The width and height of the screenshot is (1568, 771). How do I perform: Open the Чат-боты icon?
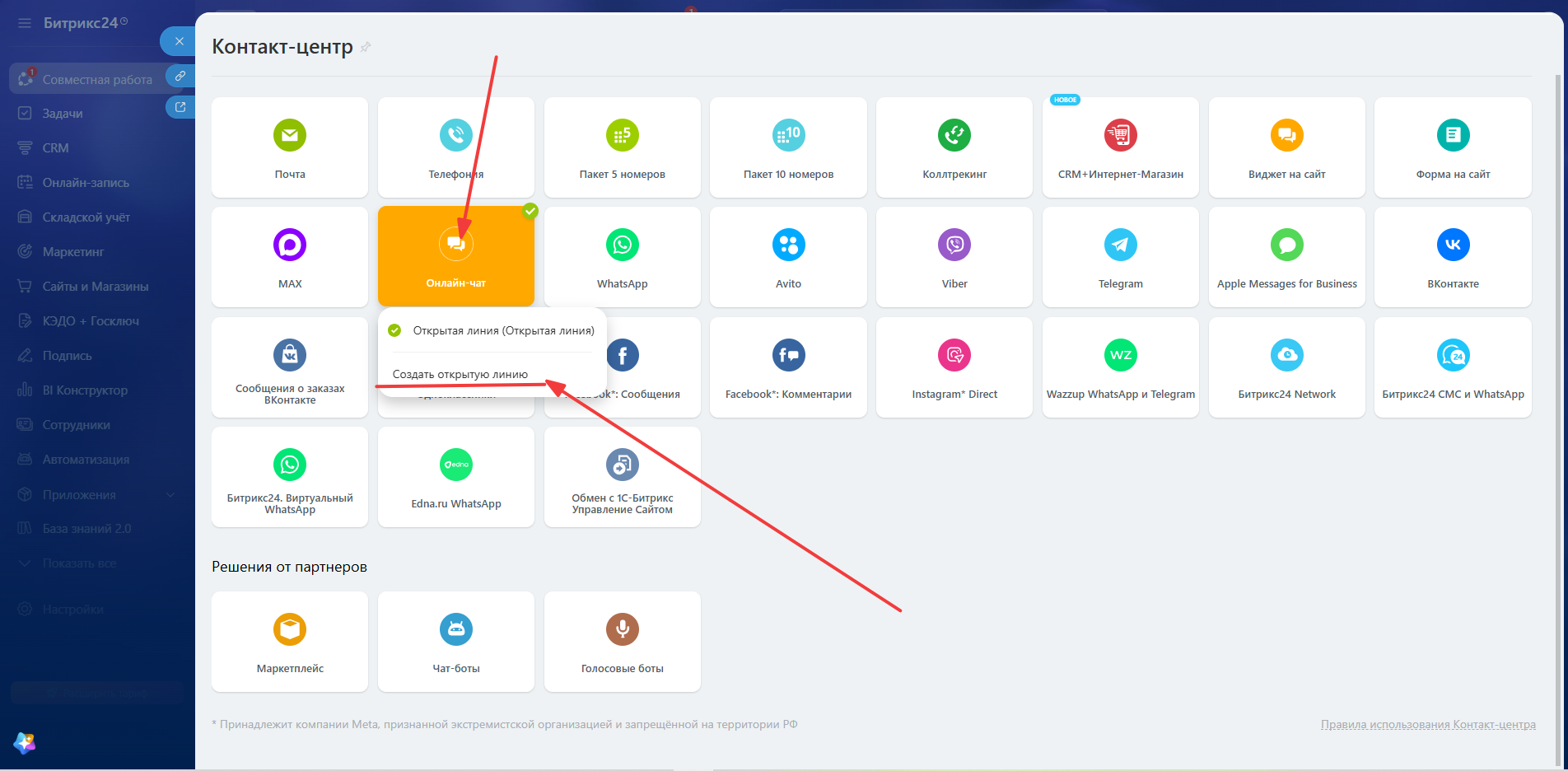[x=456, y=629]
